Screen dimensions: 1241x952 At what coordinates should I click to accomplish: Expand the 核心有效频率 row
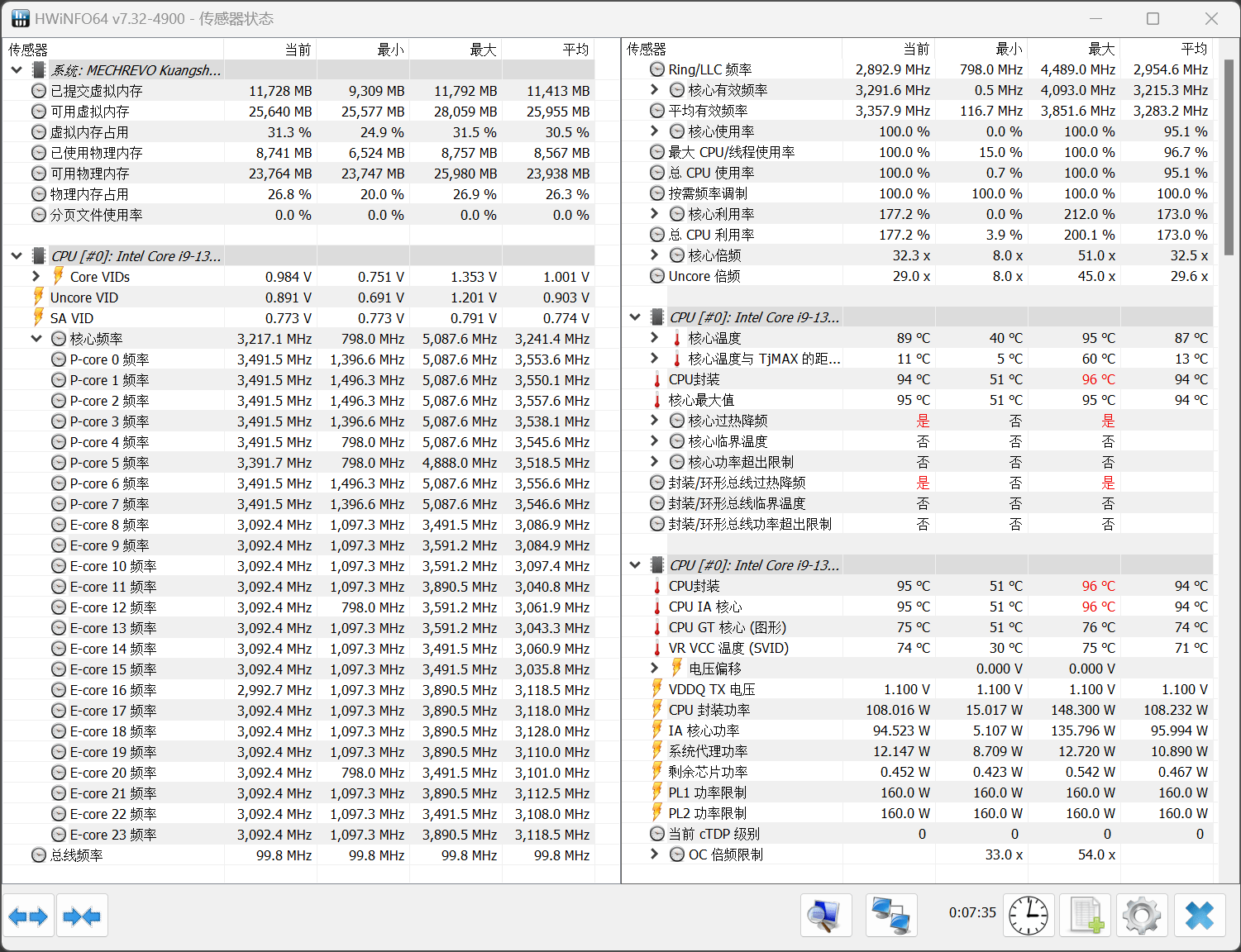click(x=655, y=90)
